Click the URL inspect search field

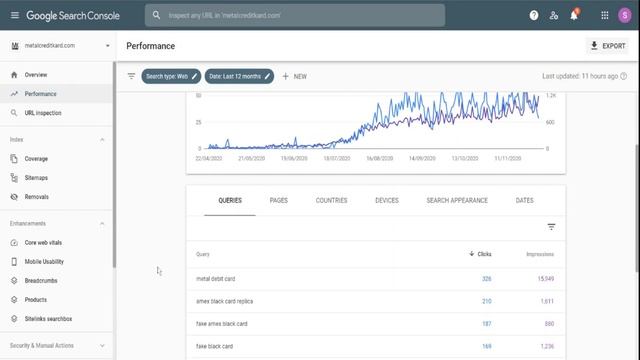[295, 16]
